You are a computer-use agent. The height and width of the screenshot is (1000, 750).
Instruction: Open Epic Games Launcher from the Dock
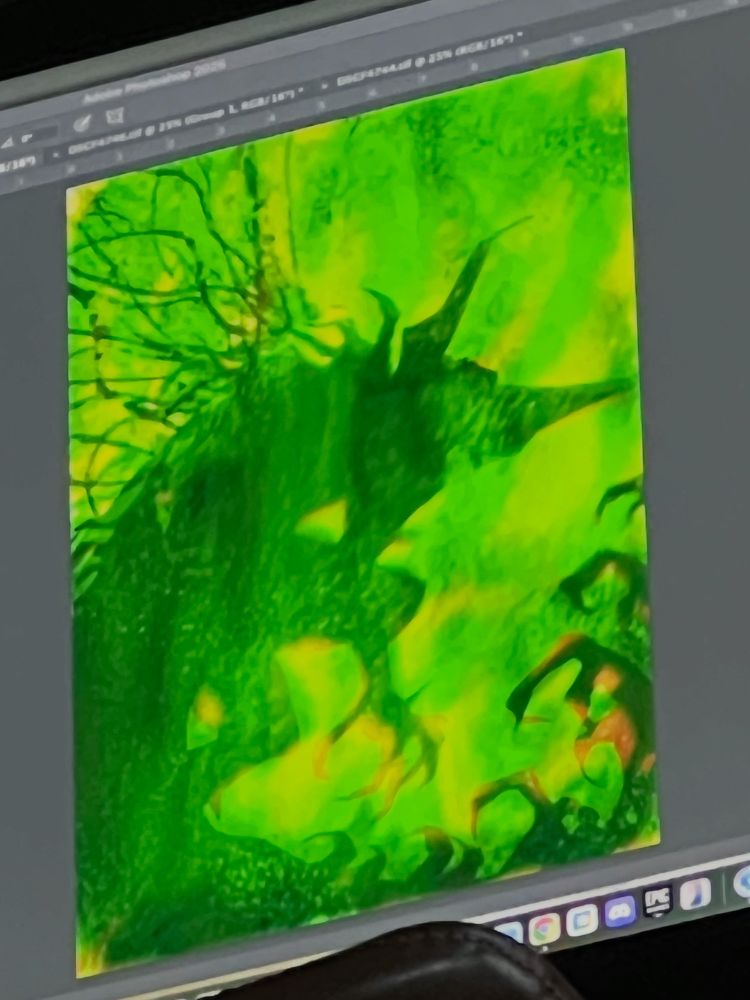coord(658,902)
